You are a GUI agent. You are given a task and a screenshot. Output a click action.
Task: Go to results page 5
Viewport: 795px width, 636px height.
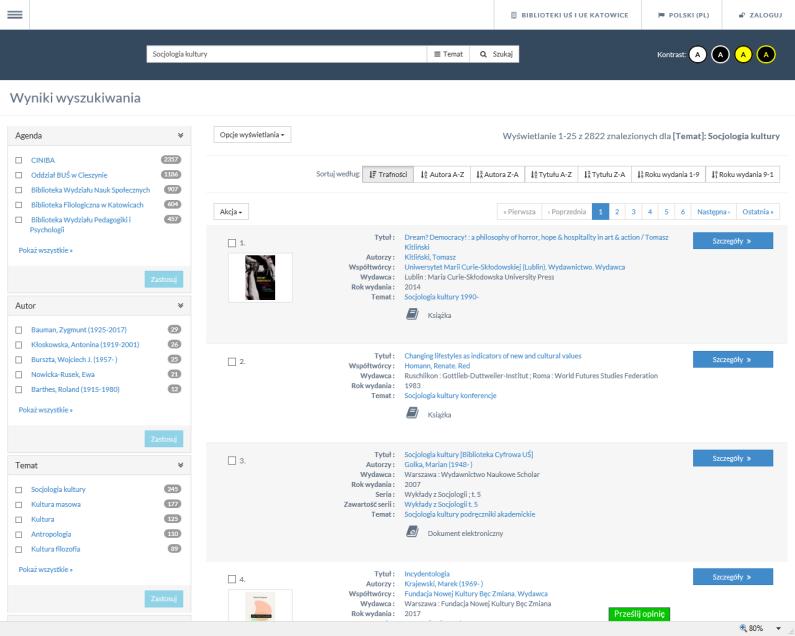[x=666, y=211]
